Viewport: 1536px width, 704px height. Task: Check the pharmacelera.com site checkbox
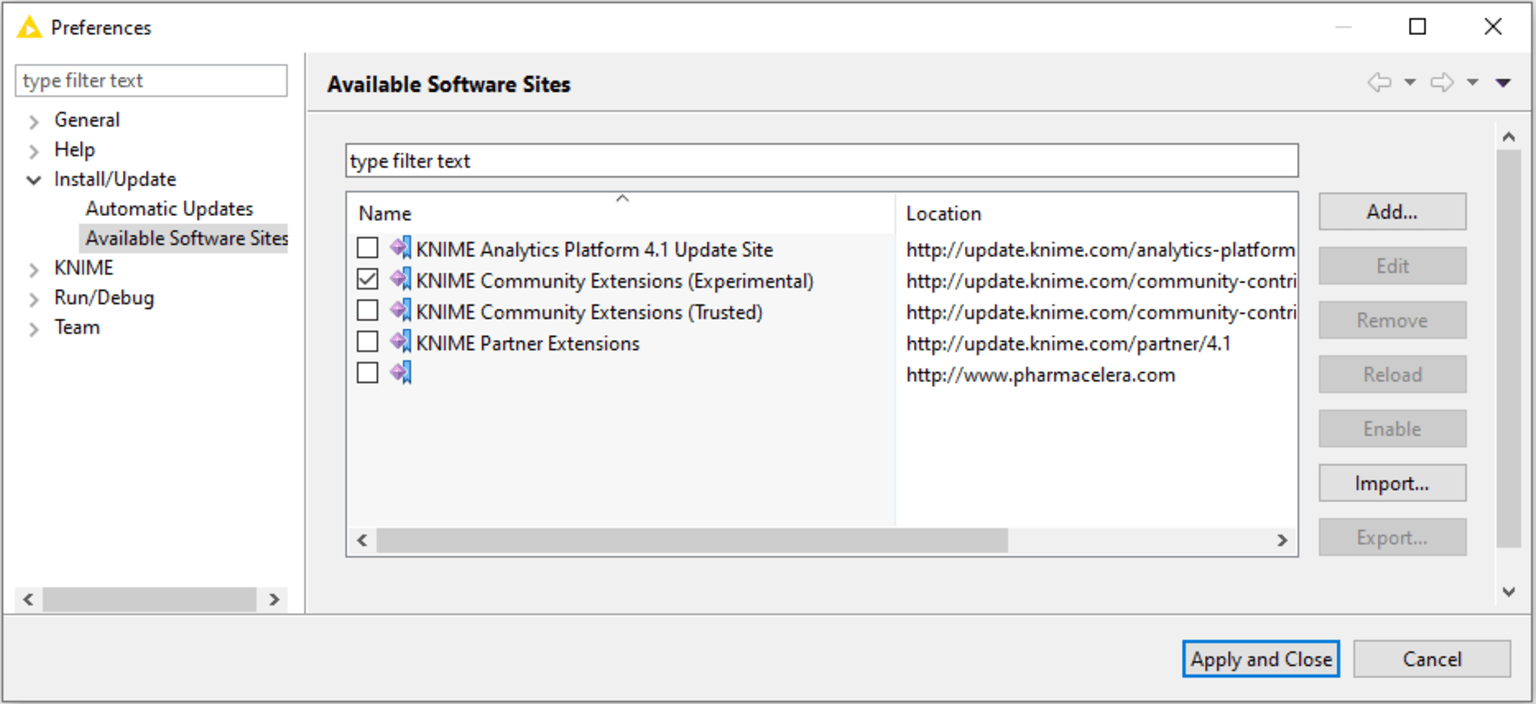click(x=368, y=372)
